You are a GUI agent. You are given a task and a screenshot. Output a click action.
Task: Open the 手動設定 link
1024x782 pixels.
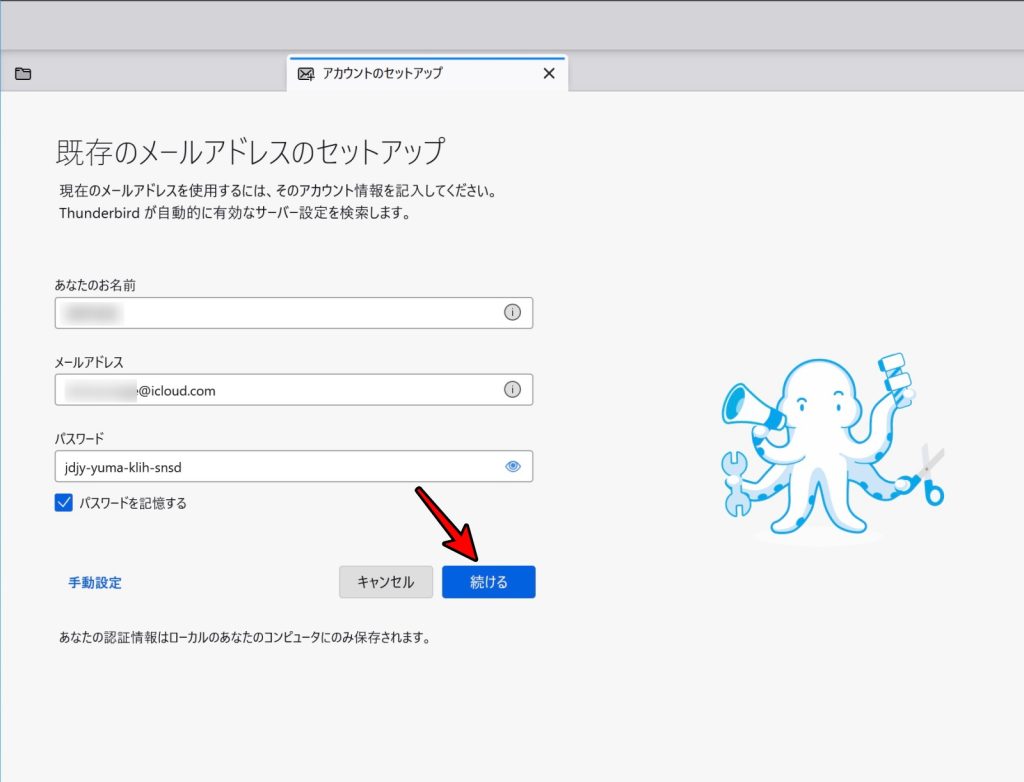point(95,582)
